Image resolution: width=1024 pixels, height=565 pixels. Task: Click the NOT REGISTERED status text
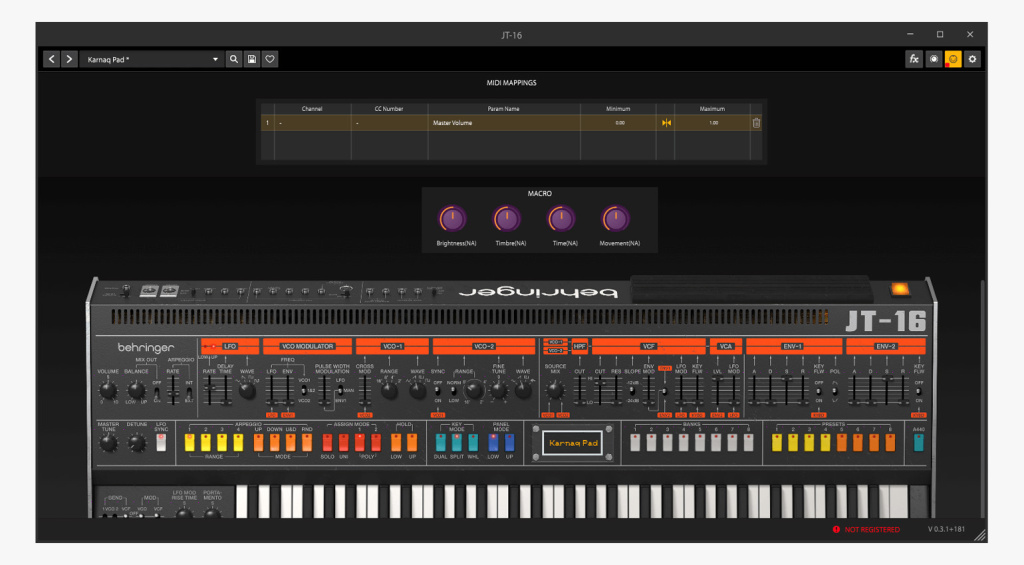[x=872, y=530]
